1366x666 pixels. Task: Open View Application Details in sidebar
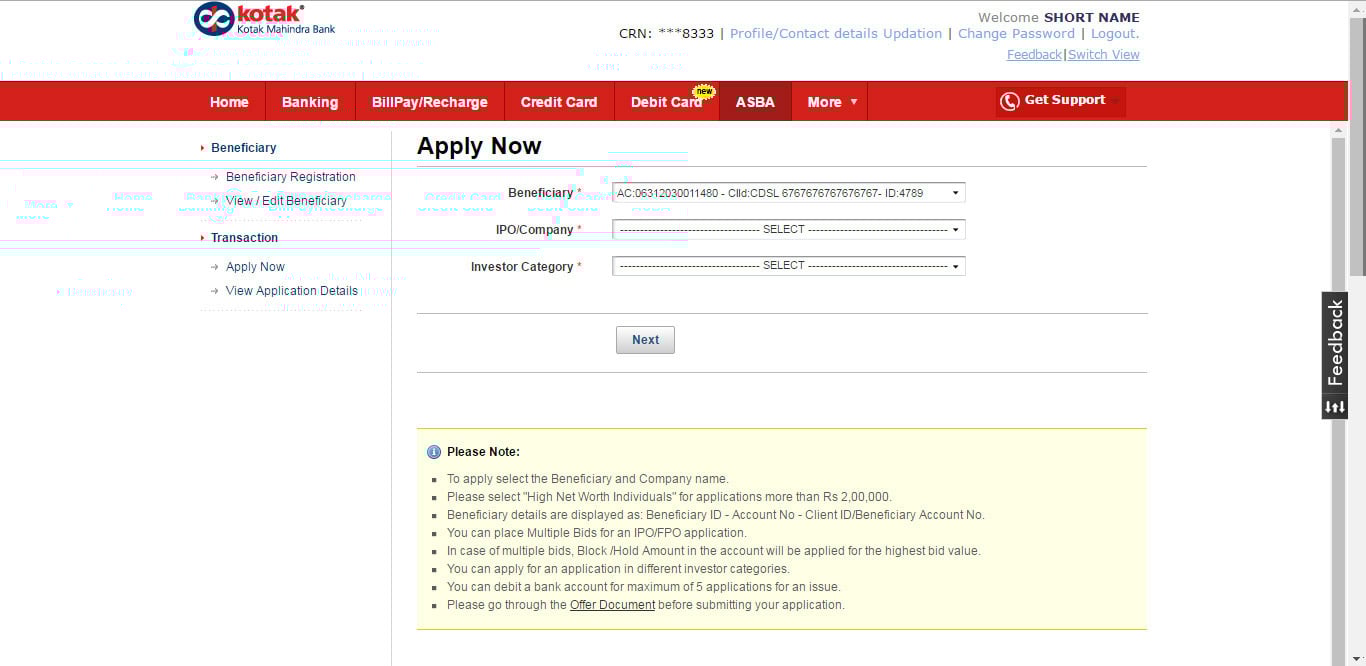pos(291,291)
